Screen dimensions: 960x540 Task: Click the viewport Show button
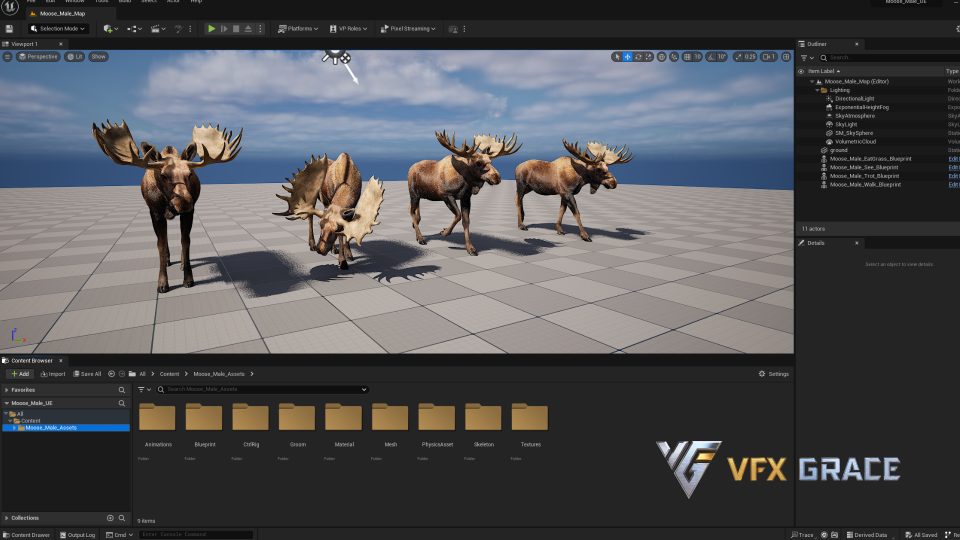(98, 56)
